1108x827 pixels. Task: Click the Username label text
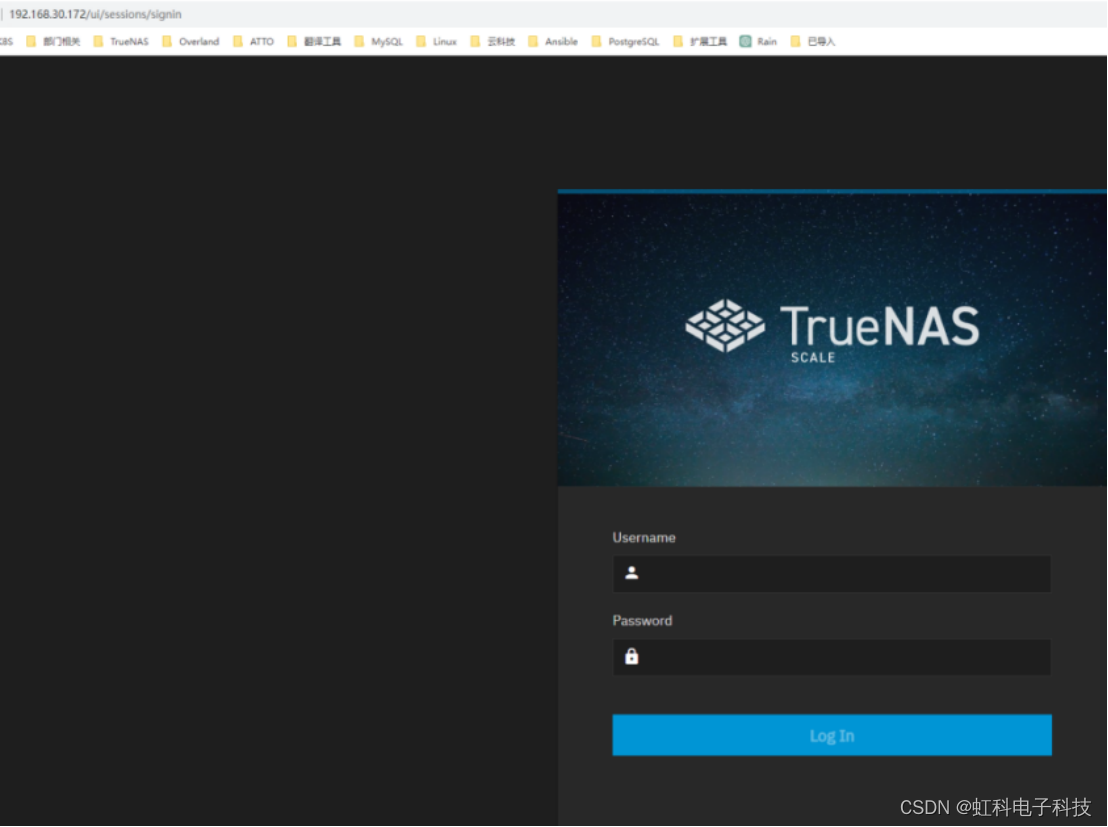click(644, 538)
